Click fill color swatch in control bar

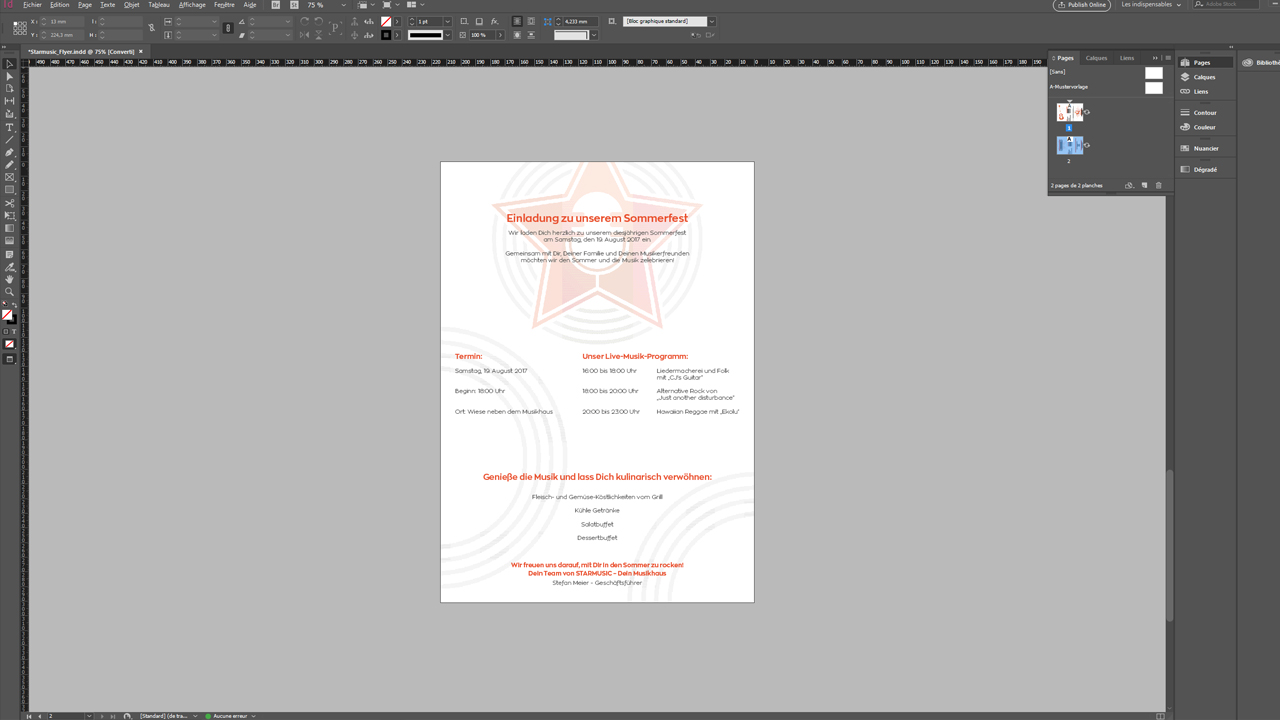tap(385, 21)
